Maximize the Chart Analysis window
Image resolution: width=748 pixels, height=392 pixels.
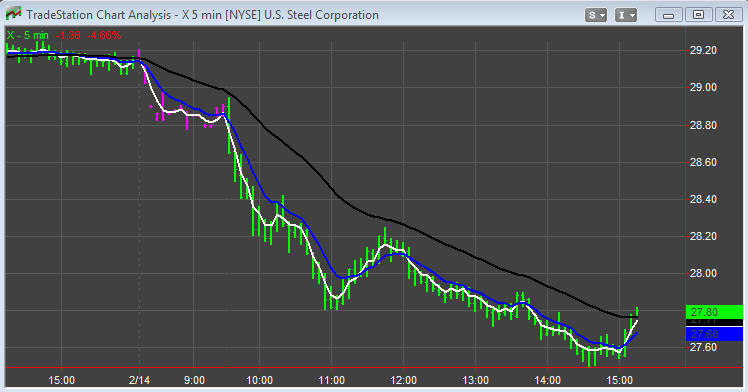pos(698,15)
